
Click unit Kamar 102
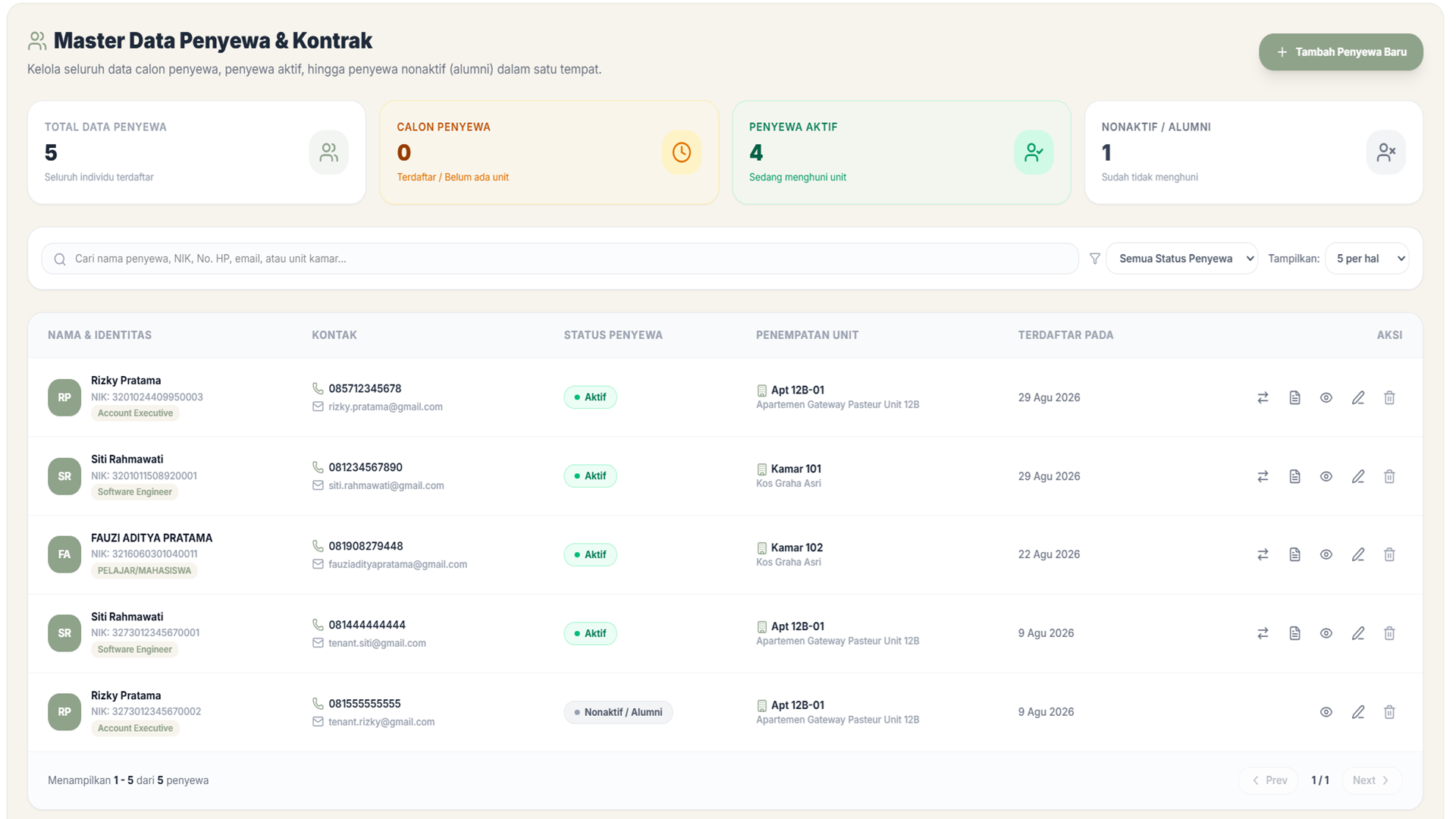pos(797,548)
